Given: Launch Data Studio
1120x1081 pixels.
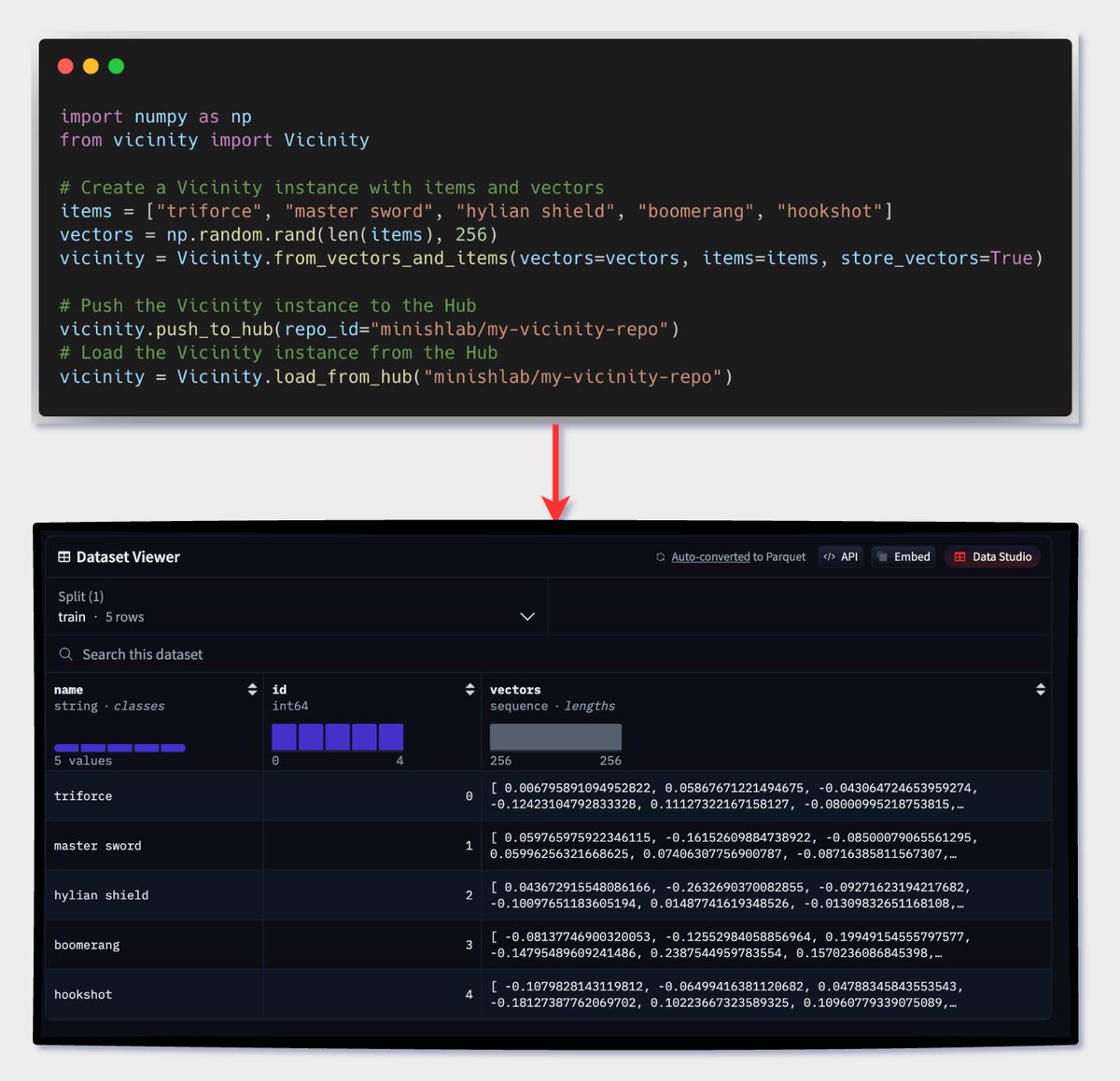Looking at the screenshot, I should tap(992, 557).
